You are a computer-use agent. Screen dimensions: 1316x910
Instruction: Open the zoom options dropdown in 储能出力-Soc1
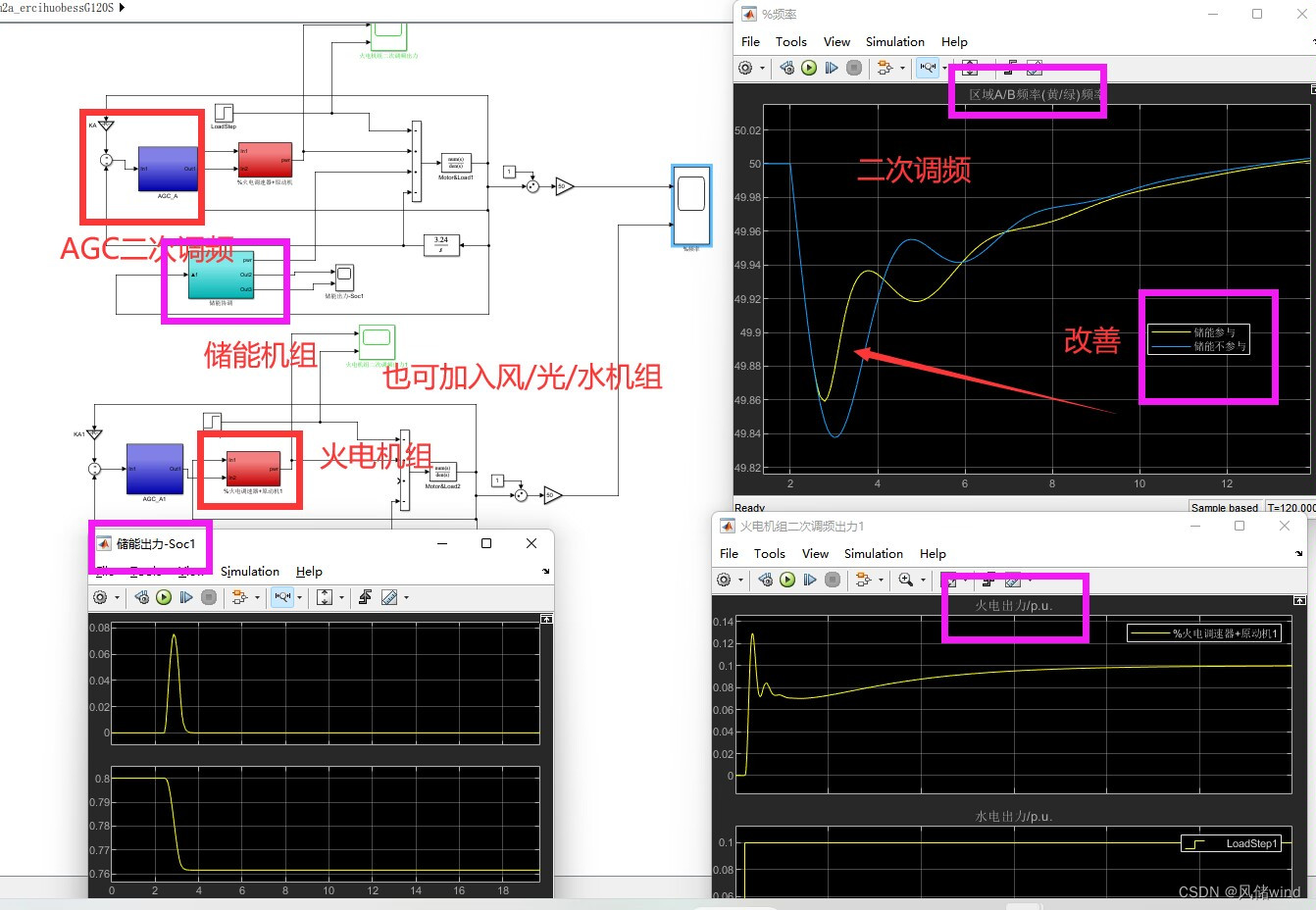point(299,597)
